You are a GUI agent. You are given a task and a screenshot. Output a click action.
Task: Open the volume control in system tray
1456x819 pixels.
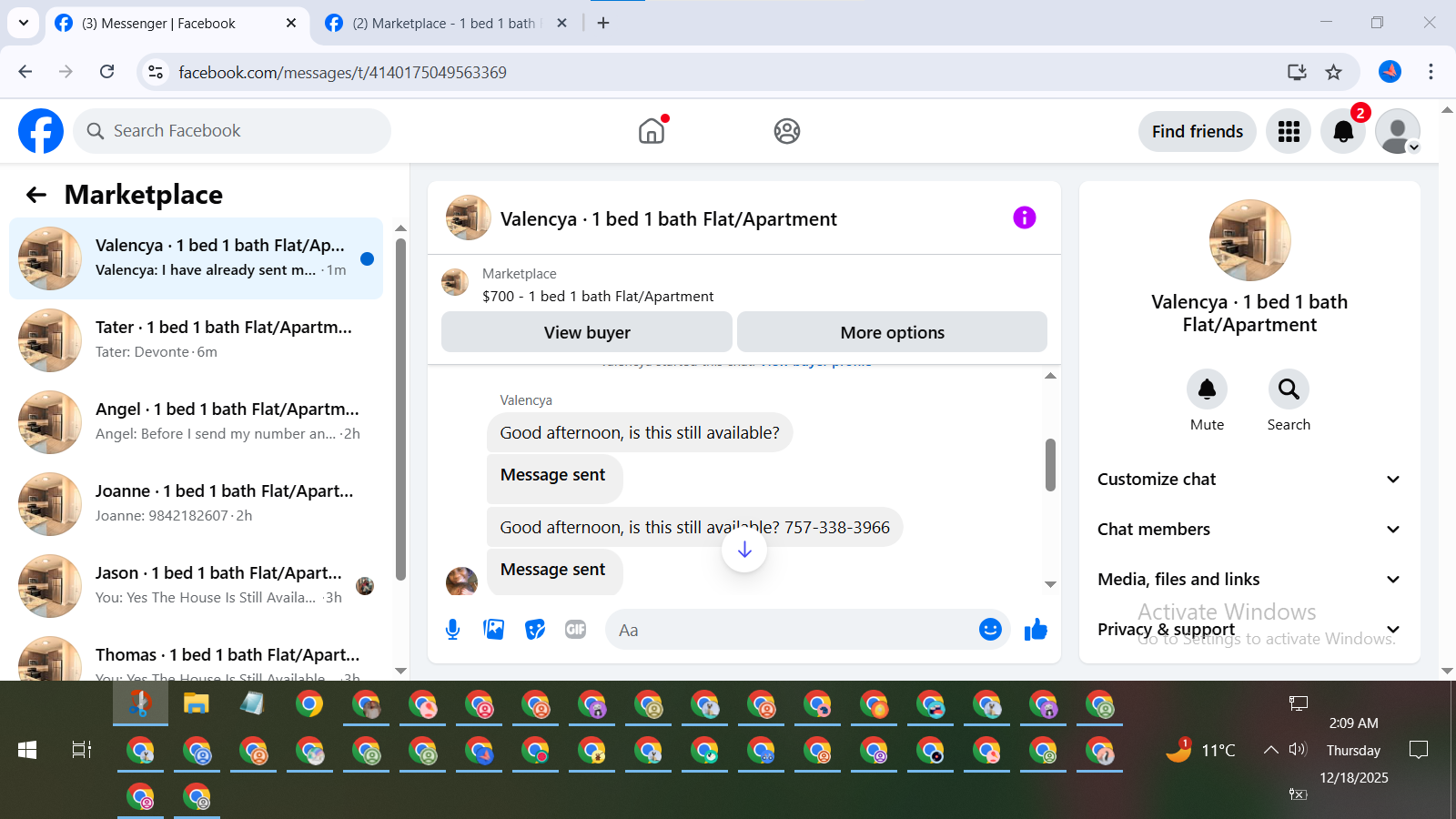pos(1298,750)
